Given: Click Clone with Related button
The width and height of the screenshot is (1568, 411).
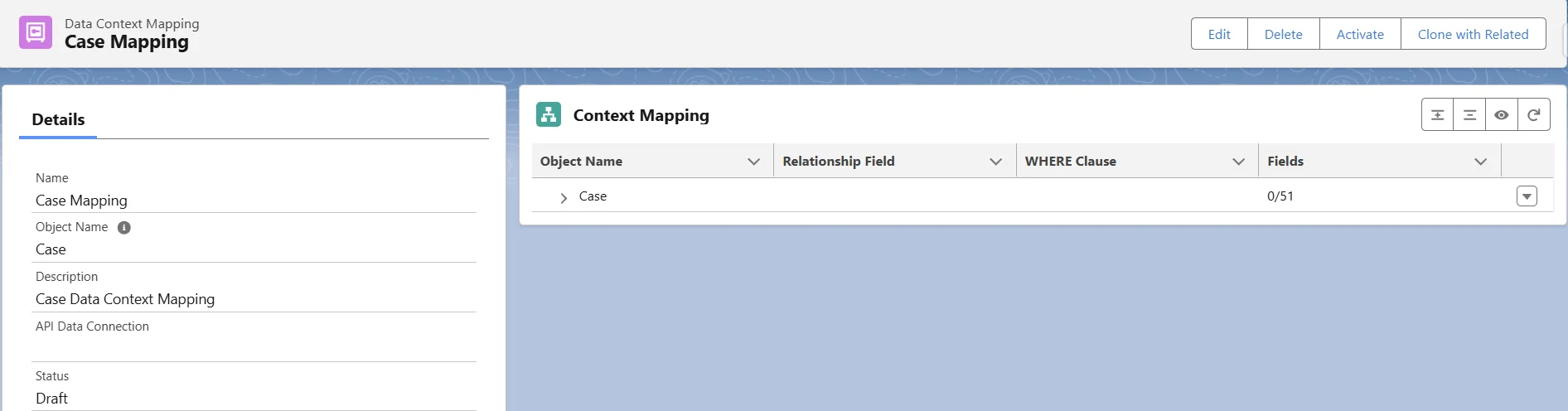Looking at the screenshot, I should click(1473, 34).
